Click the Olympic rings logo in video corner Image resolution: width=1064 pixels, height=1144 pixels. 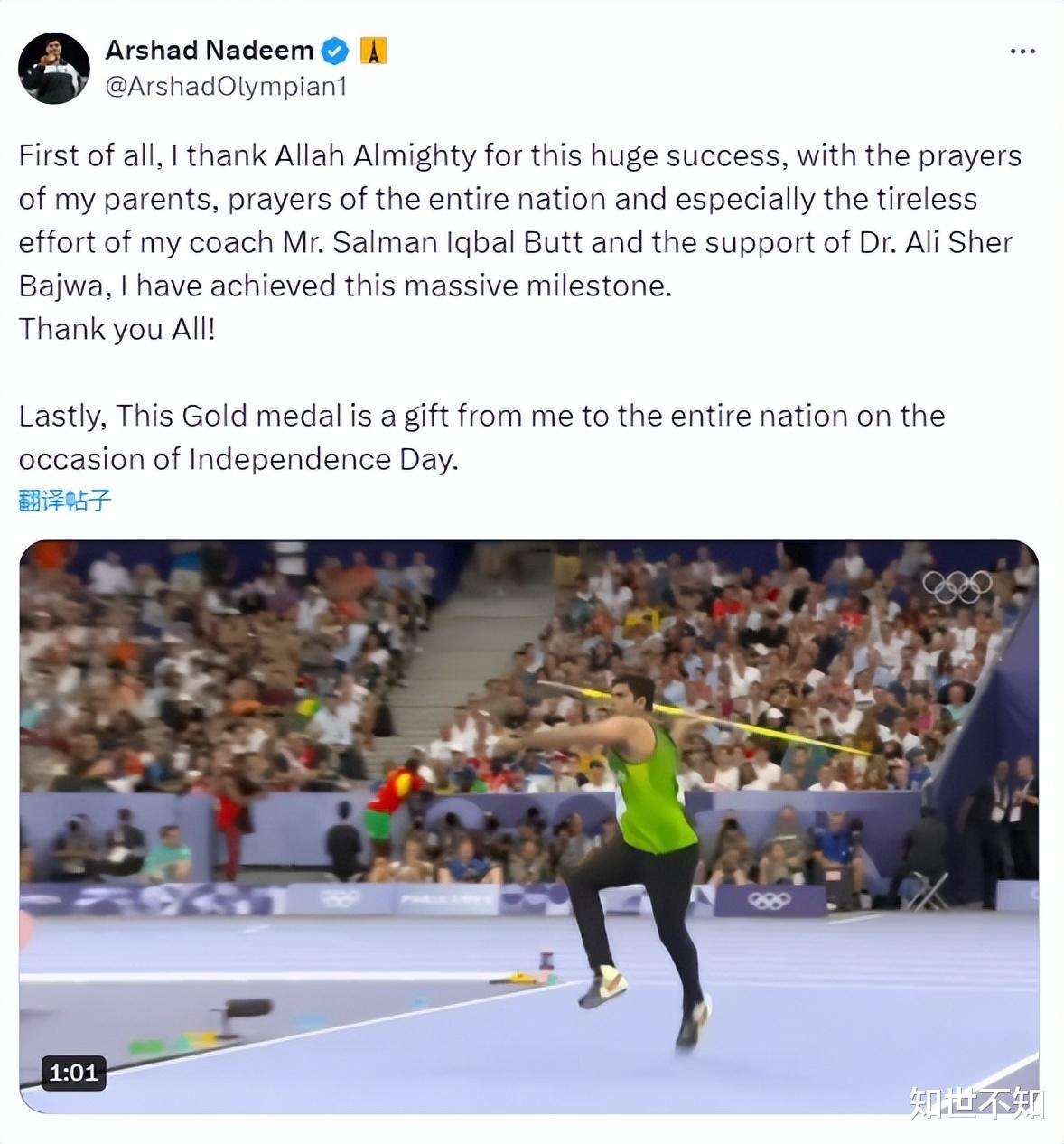coord(957,587)
